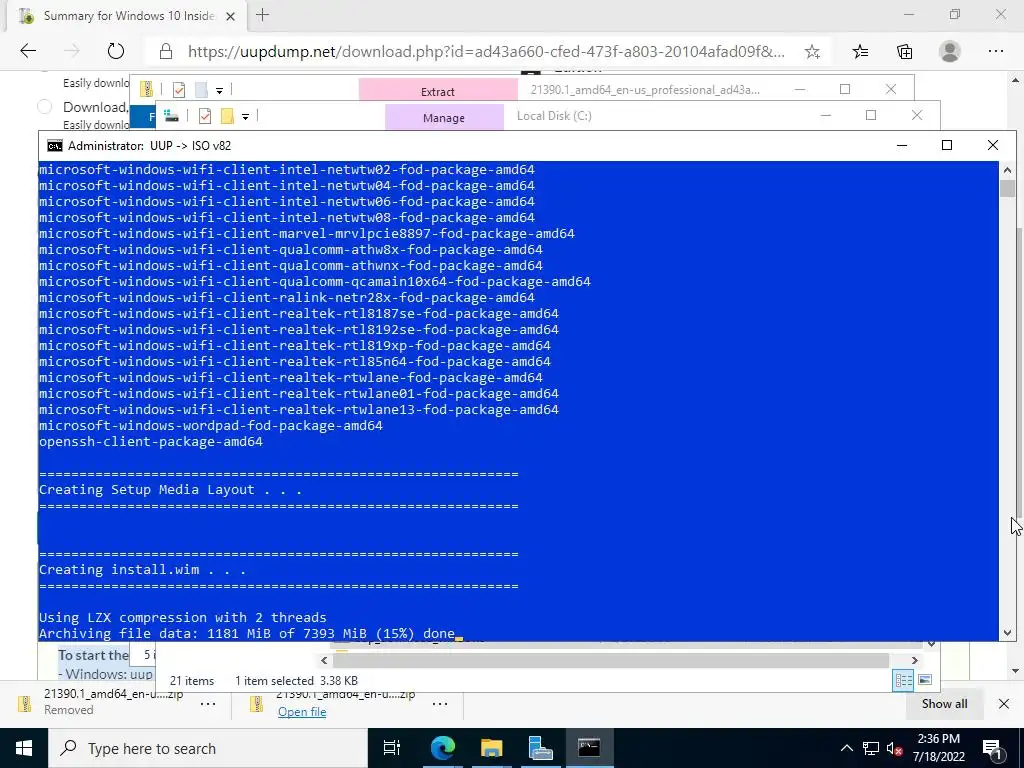Click 'openssh-client-package-amd64' line in console
The height and width of the screenshot is (768, 1024).
pyautogui.click(x=151, y=442)
